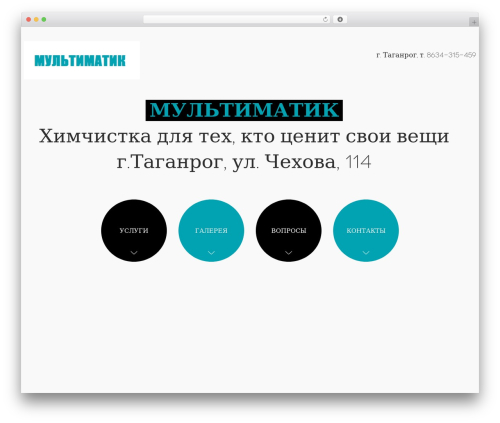Maximize the window with green button

pyautogui.click(x=44, y=20)
